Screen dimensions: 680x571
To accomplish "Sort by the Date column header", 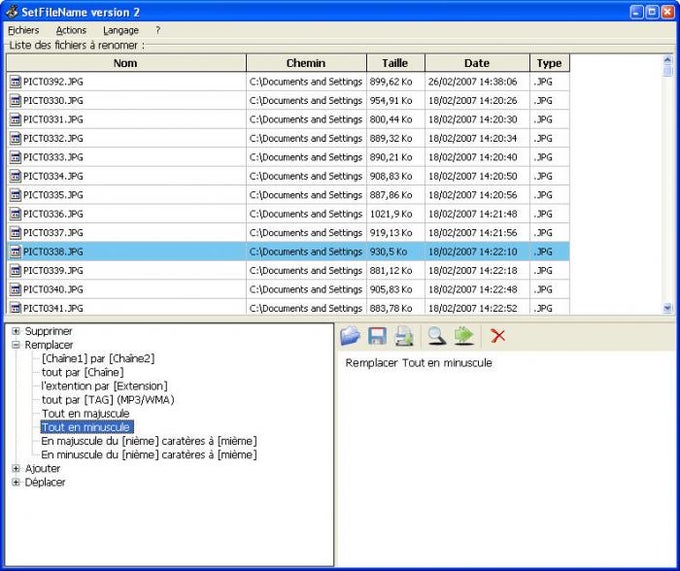I will point(477,63).
